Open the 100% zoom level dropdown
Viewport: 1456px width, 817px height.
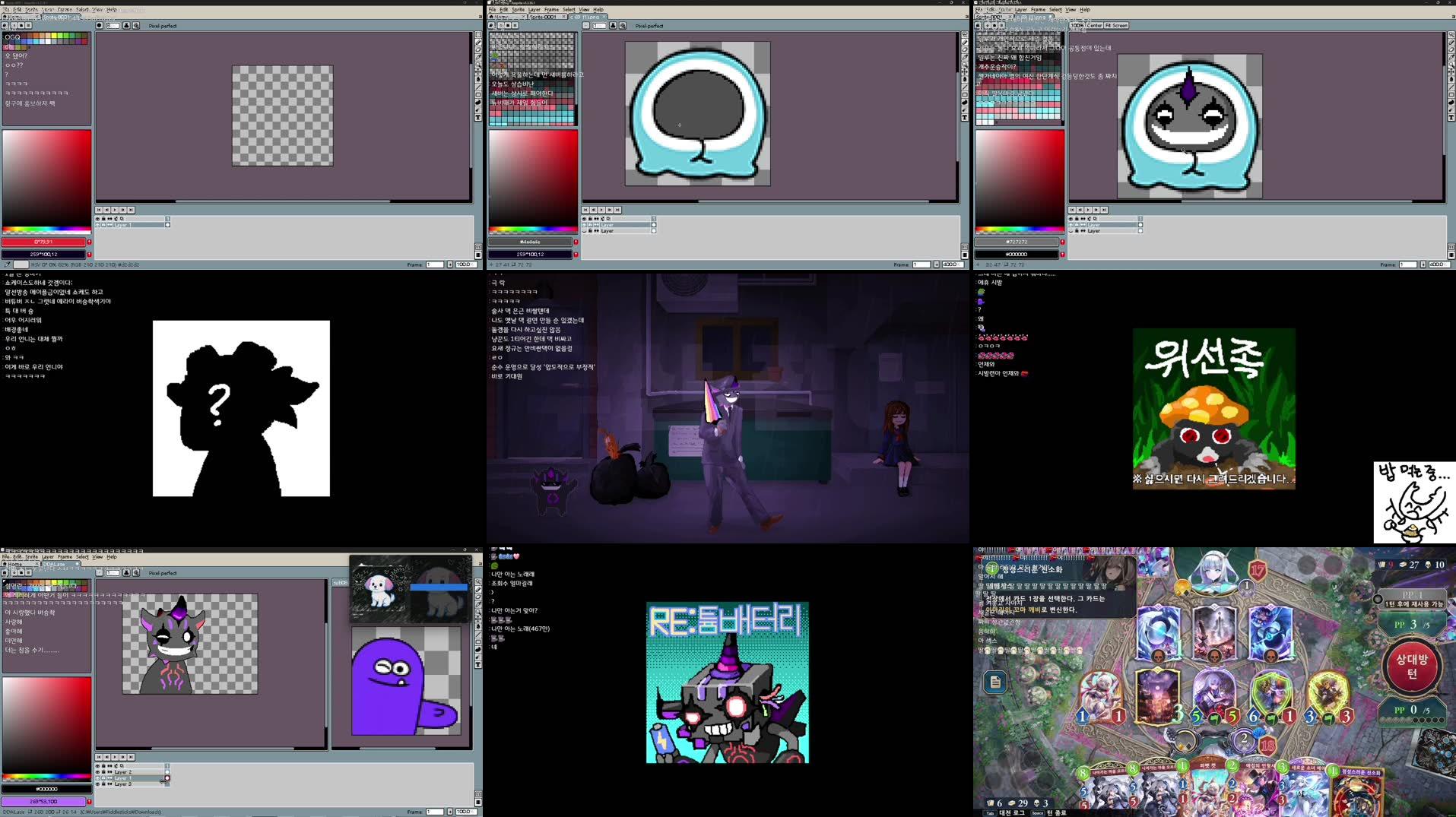pyautogui.click(x=1079, y=25)
